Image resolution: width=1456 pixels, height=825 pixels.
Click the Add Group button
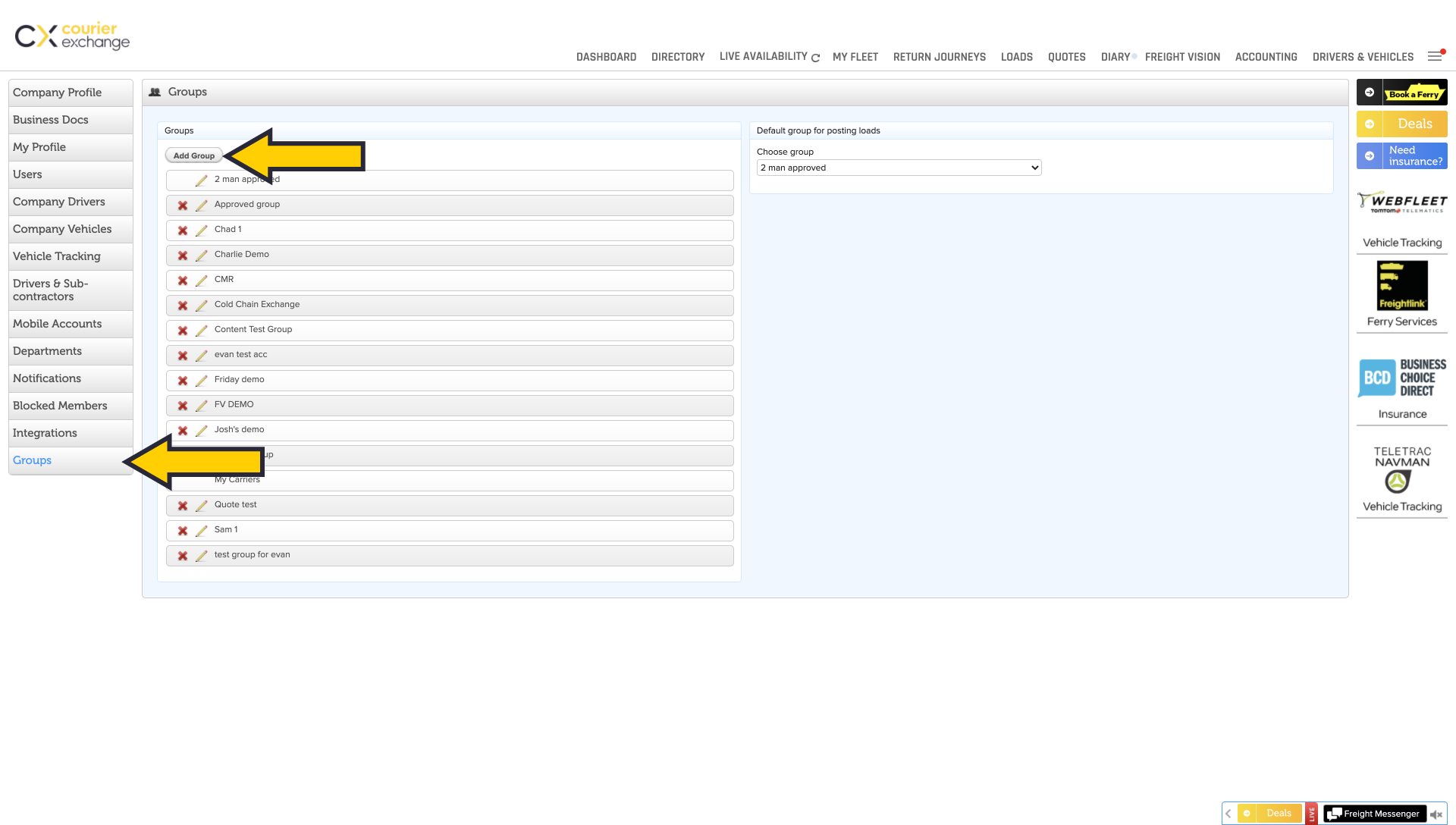(194, 155)
